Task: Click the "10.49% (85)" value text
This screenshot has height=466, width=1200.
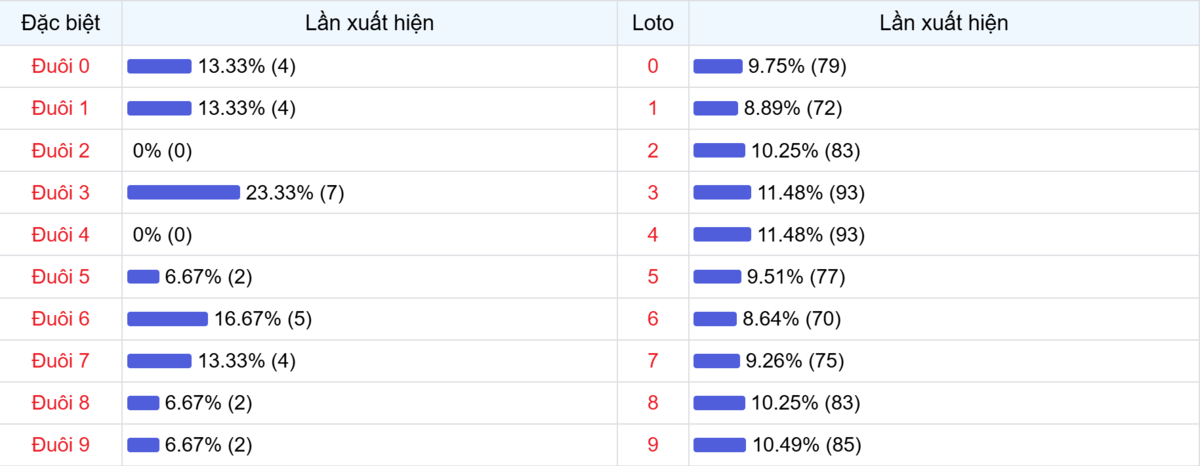Action: (806, 444)
